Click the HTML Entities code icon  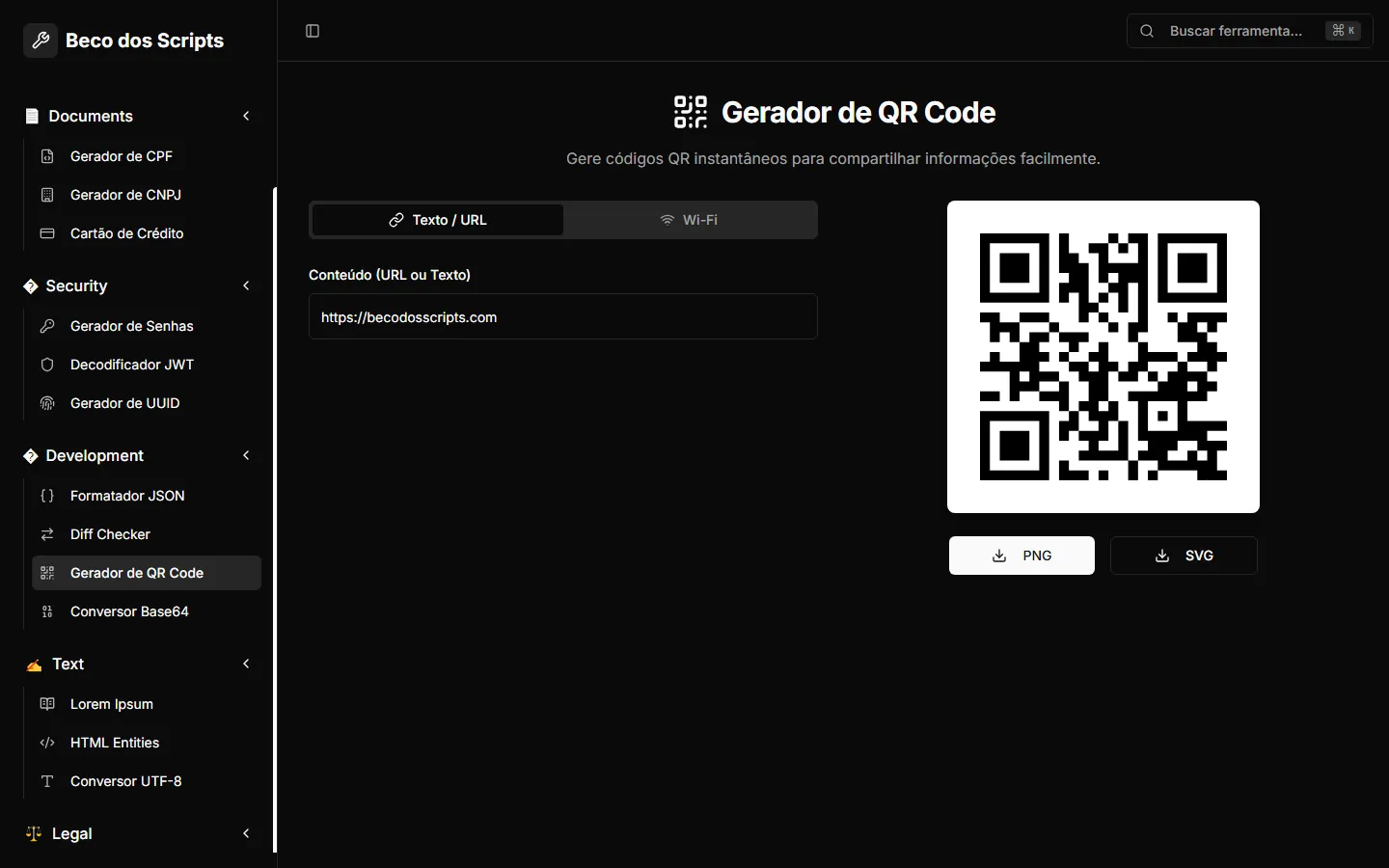pos(47,743)
